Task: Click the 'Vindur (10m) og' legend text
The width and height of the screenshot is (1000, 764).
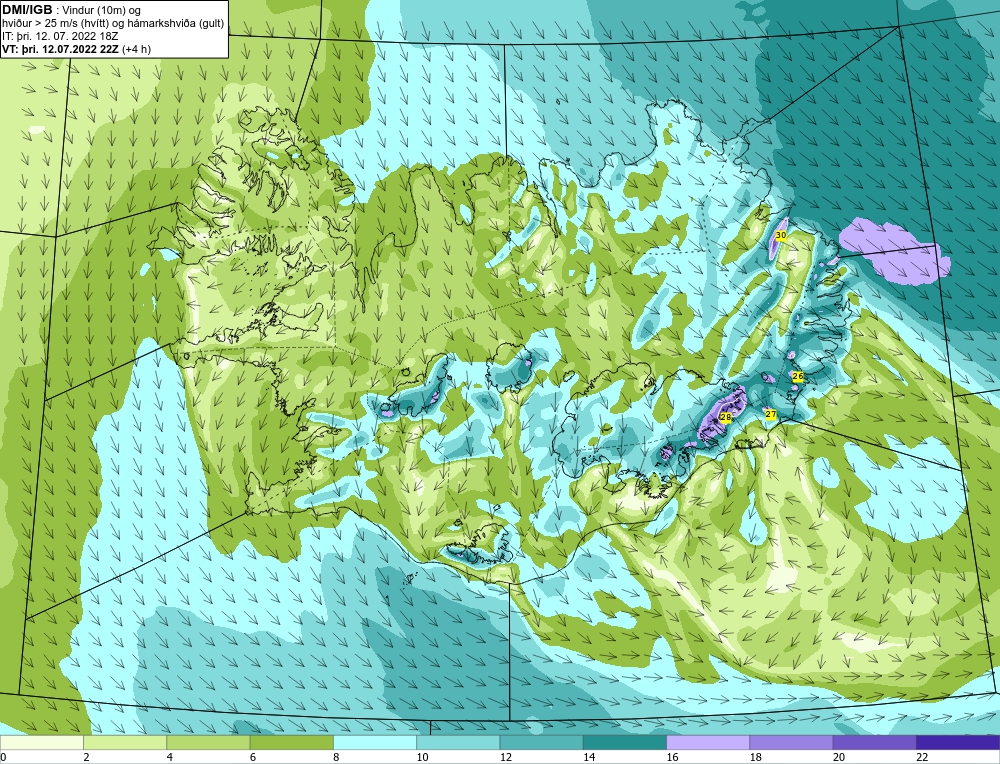Action: pos(101,10)
